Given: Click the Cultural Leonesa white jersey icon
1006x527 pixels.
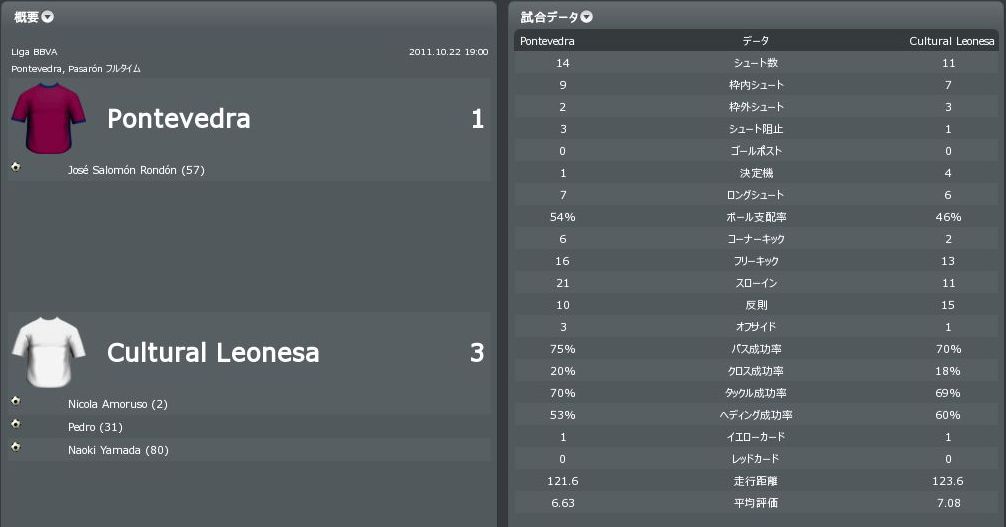Looking at the screenshot, I should [x=42, y=352].
